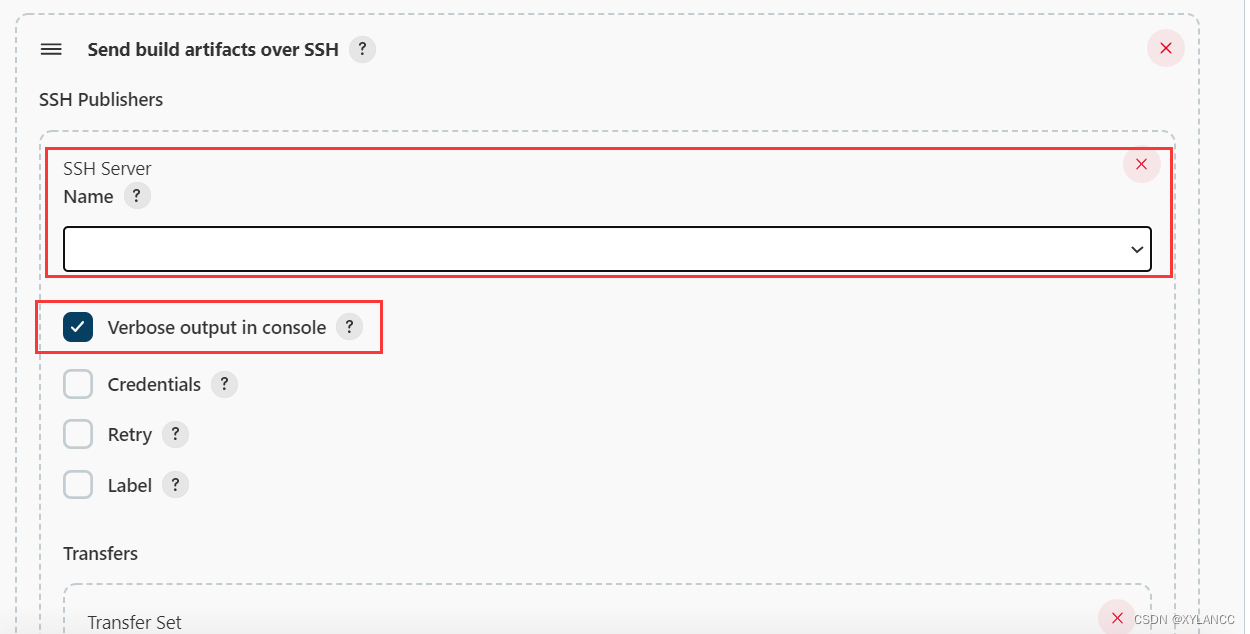Click the Credentials label text

click(x=154, y=385)
